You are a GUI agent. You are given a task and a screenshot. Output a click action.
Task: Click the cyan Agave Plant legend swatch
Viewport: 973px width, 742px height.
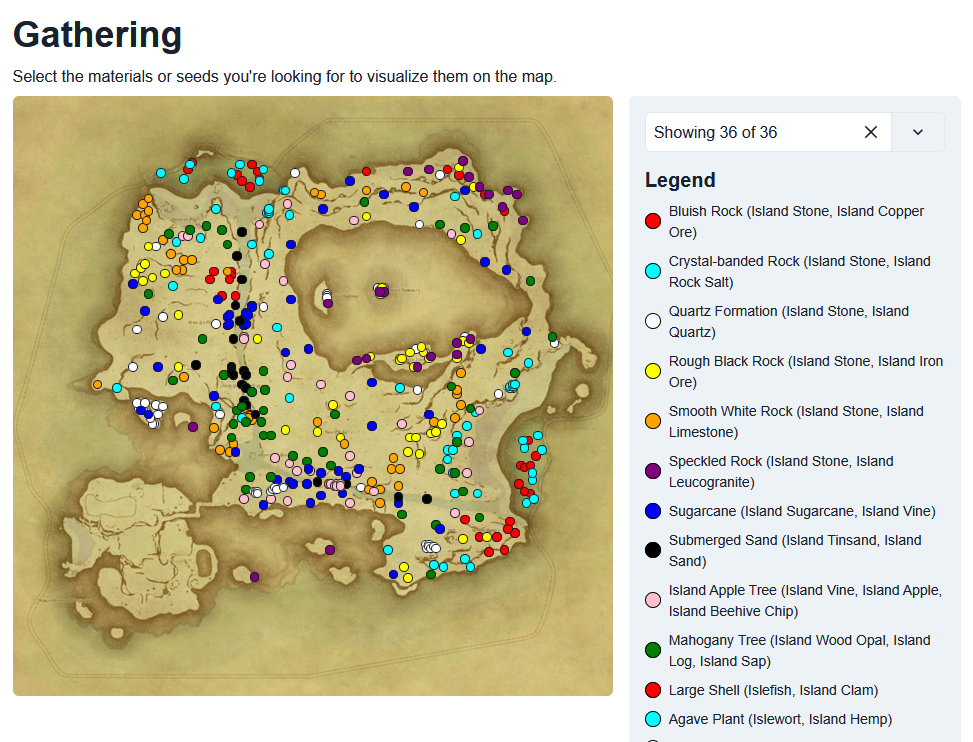click(653, 719)
